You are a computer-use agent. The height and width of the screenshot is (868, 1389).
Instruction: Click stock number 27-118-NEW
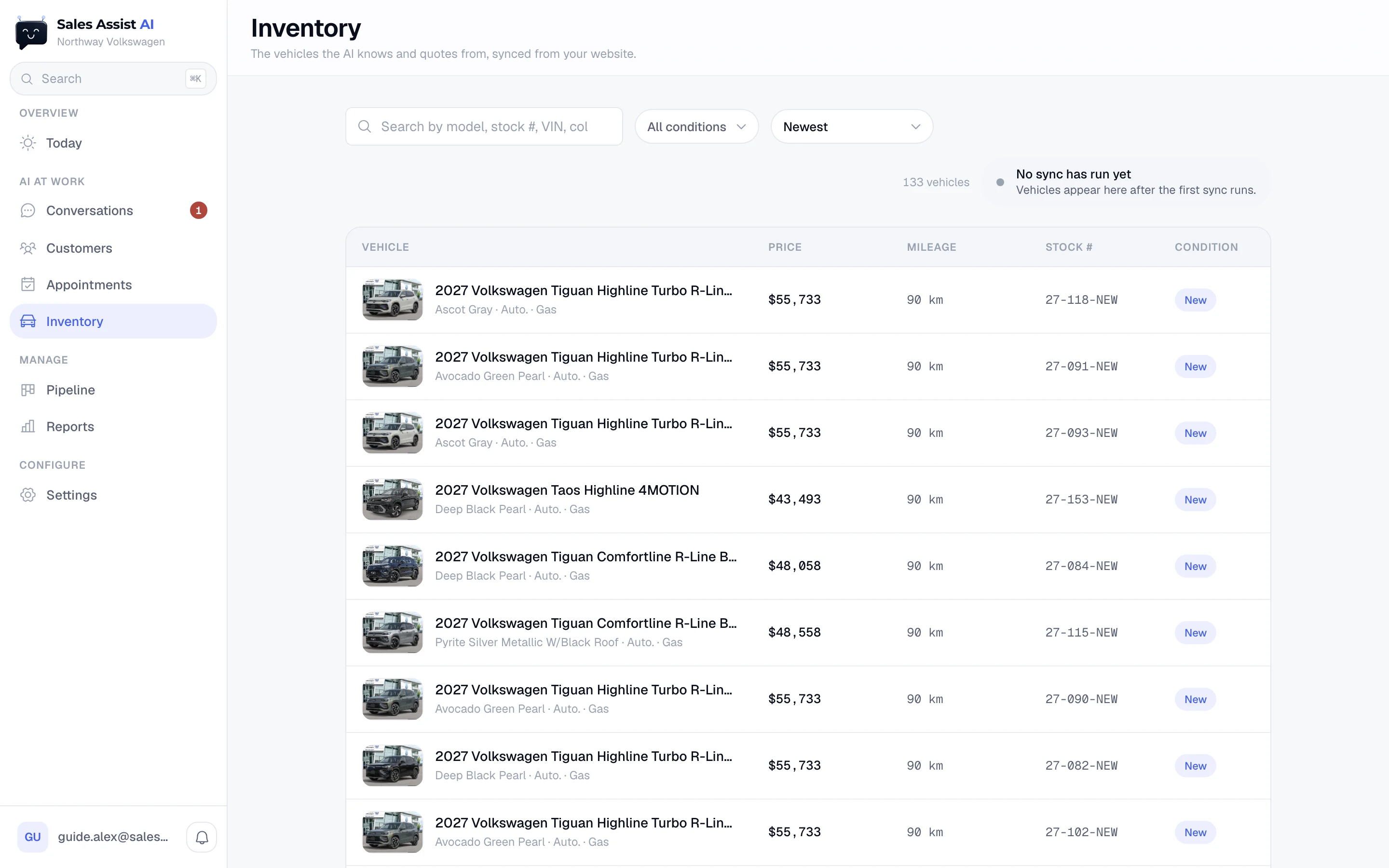tap(1081, 299)
